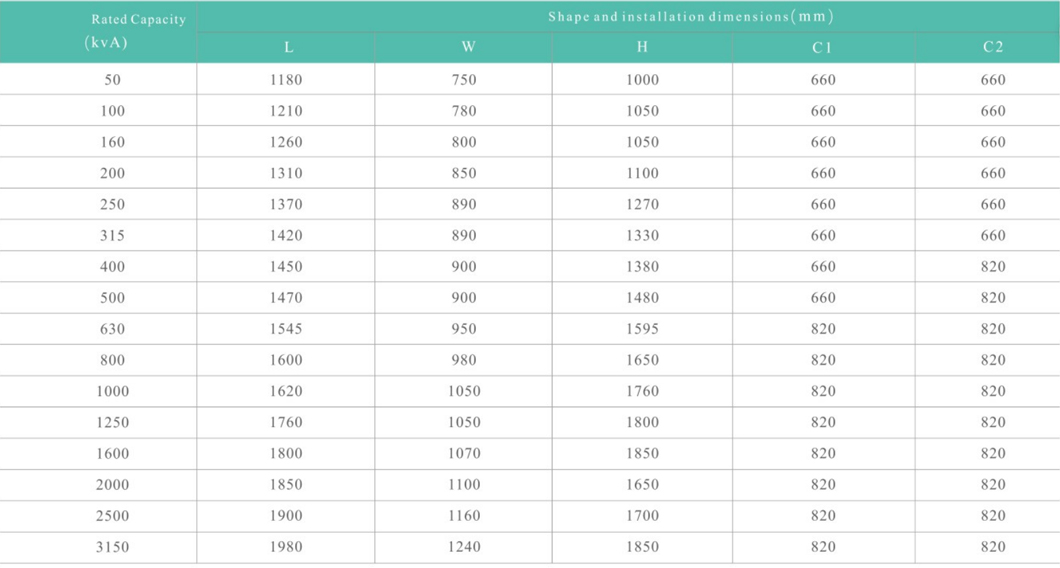
Task: Click the H column header
Action: click(x=642, y=47)
